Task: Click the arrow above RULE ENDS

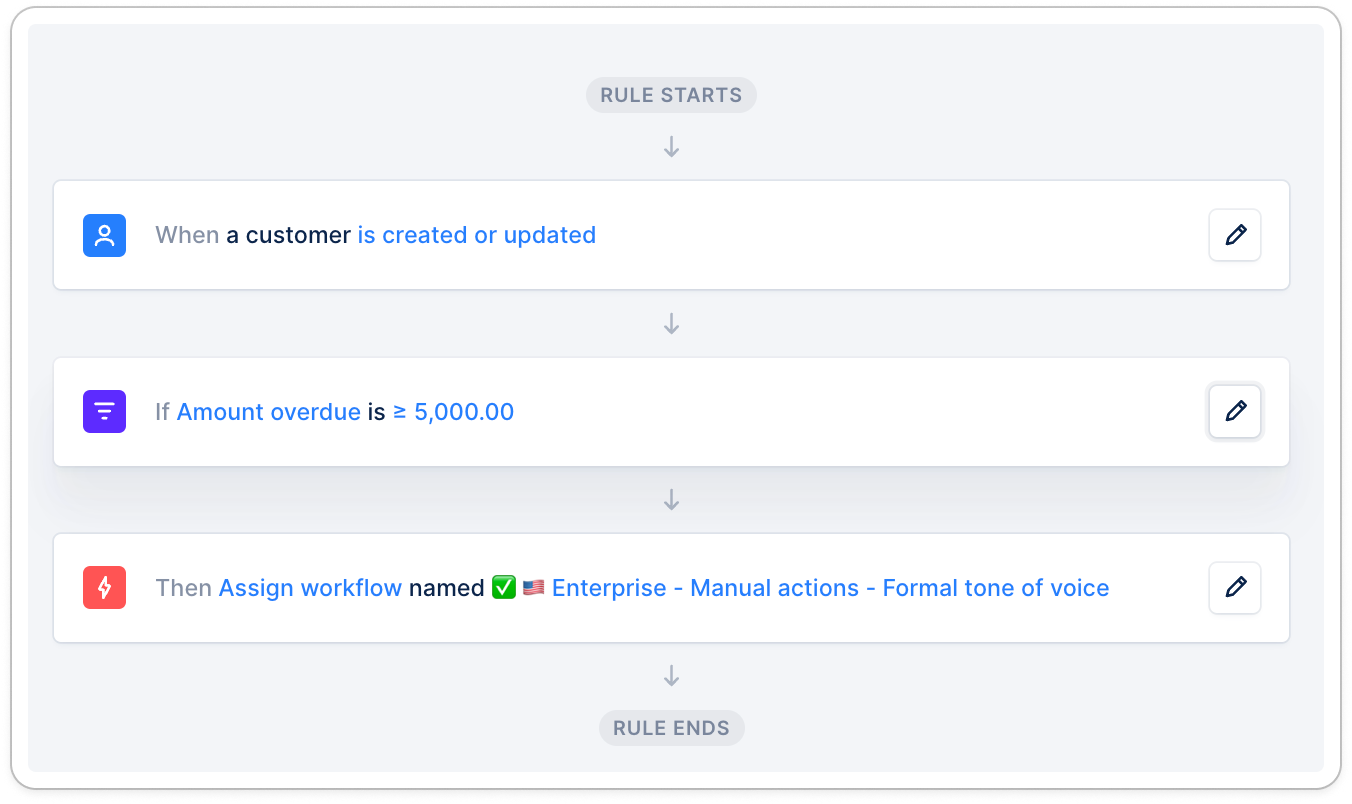Action: (x=672, y=677)
